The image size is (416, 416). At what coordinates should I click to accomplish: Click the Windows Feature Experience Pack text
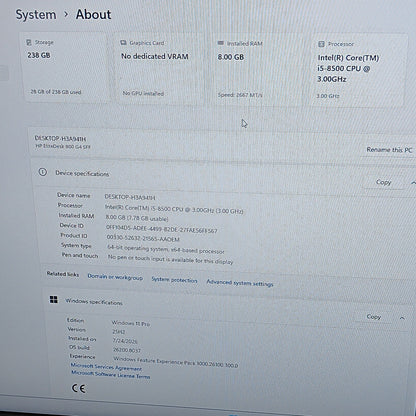click(176, 362)
